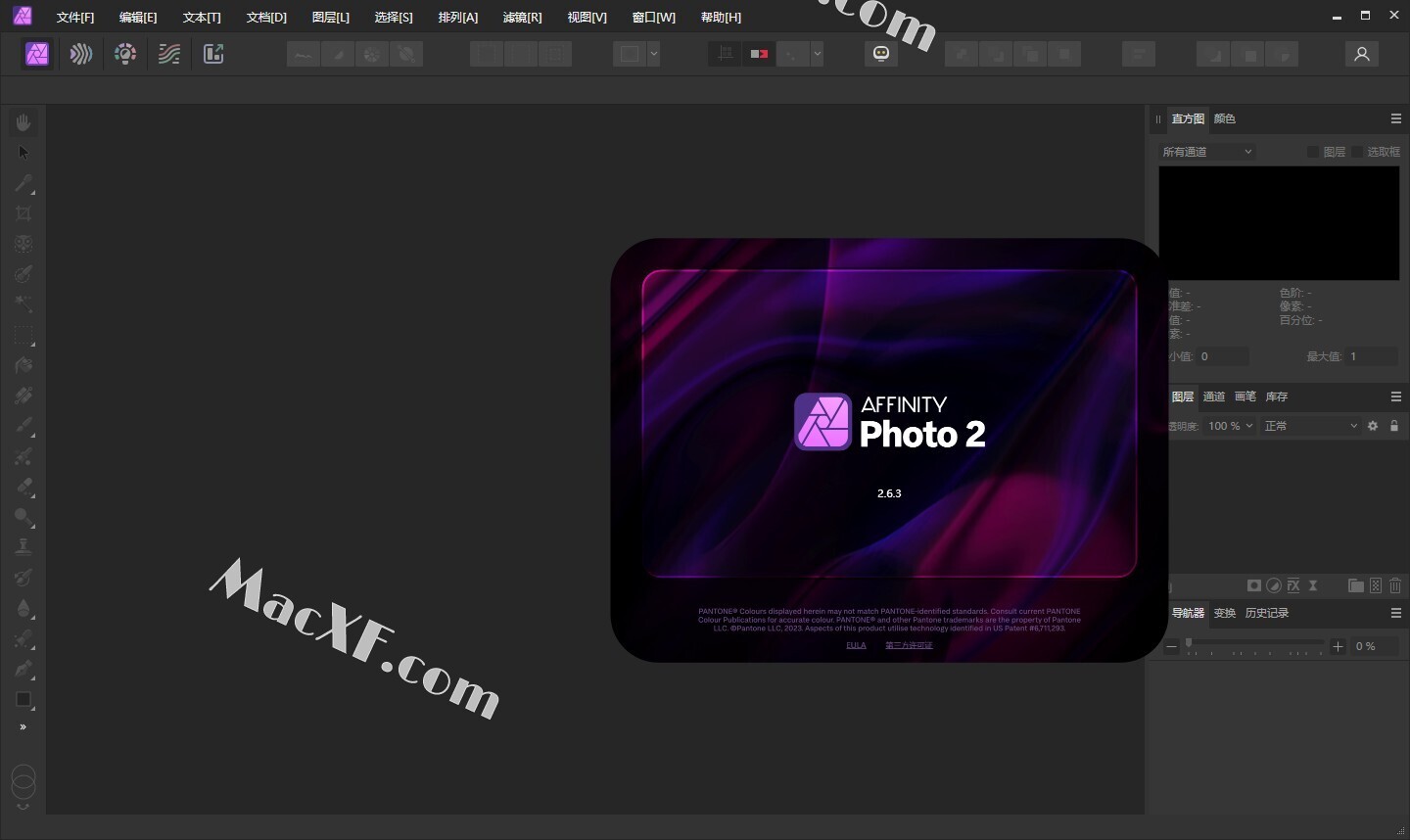
Task: Open the account profile icon
Action: click(x=1361, y=54)
